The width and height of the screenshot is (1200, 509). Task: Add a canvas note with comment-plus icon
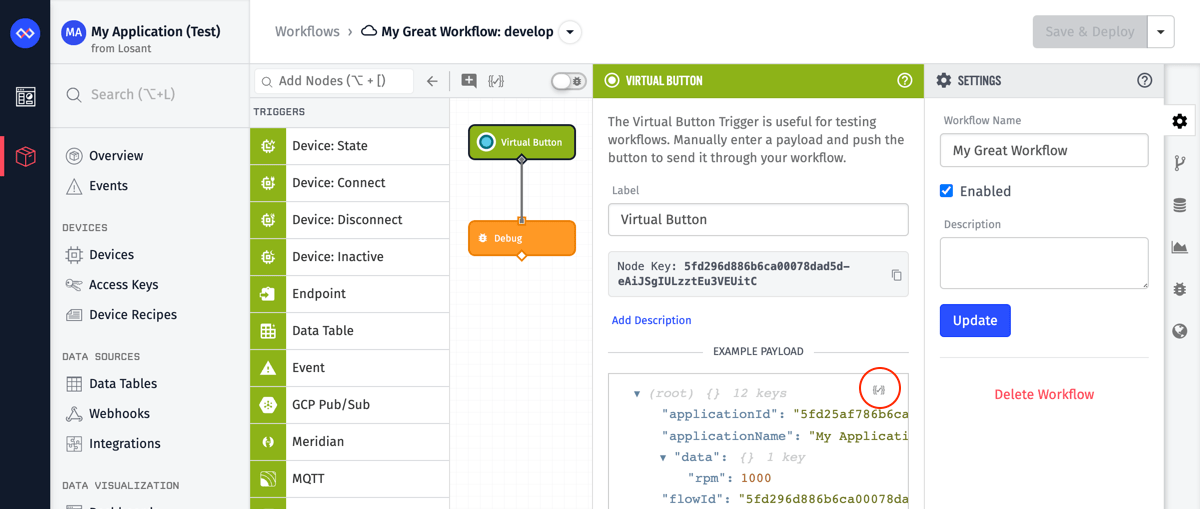(469, 81)
